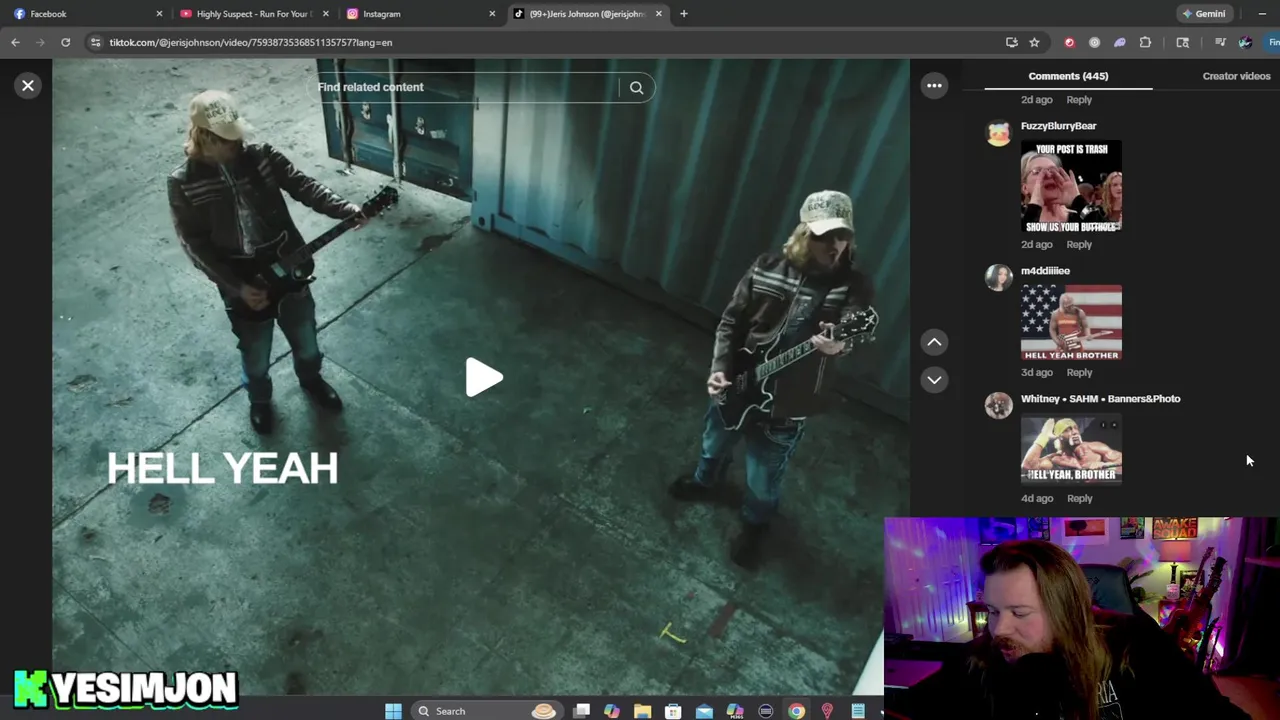
Task: Open m4ddiiiiee's American flag comment image
Action: coord(1071,323)
